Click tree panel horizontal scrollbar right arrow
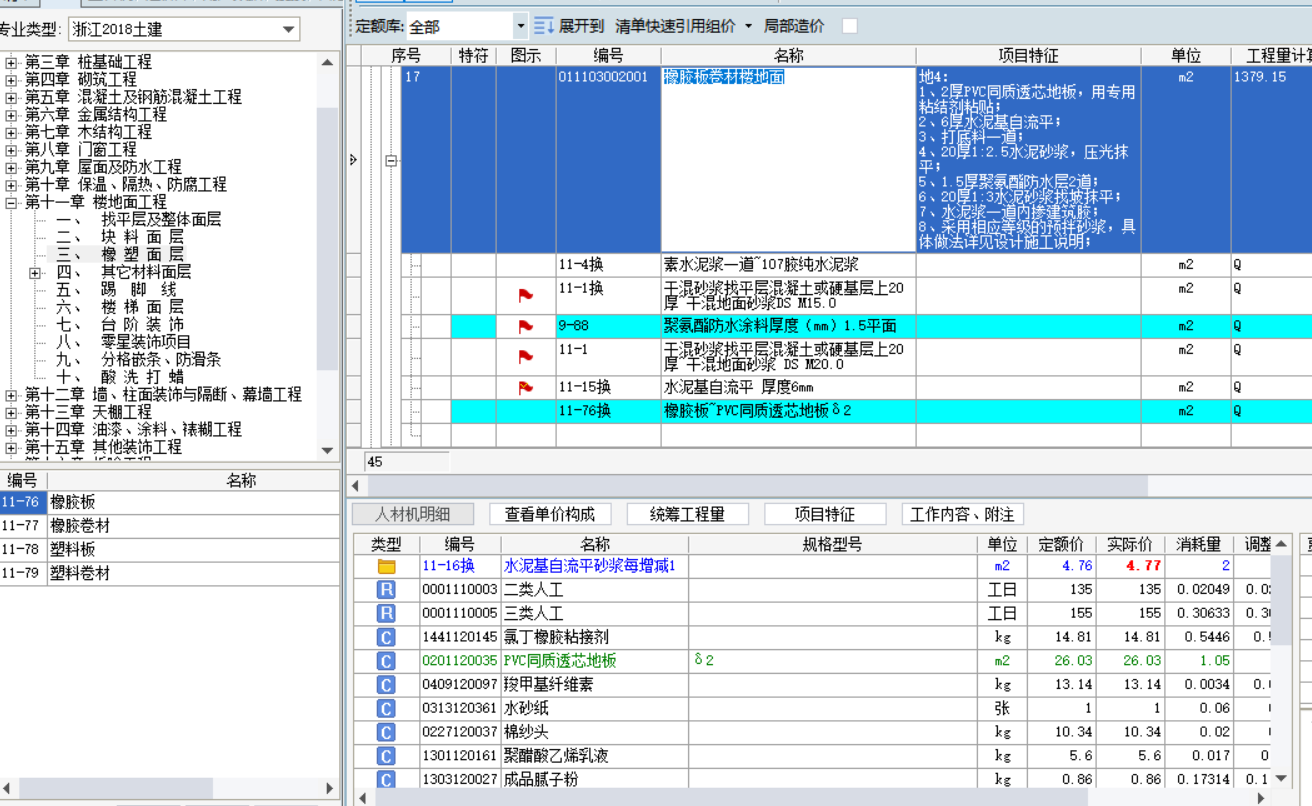 coord(329,789)
